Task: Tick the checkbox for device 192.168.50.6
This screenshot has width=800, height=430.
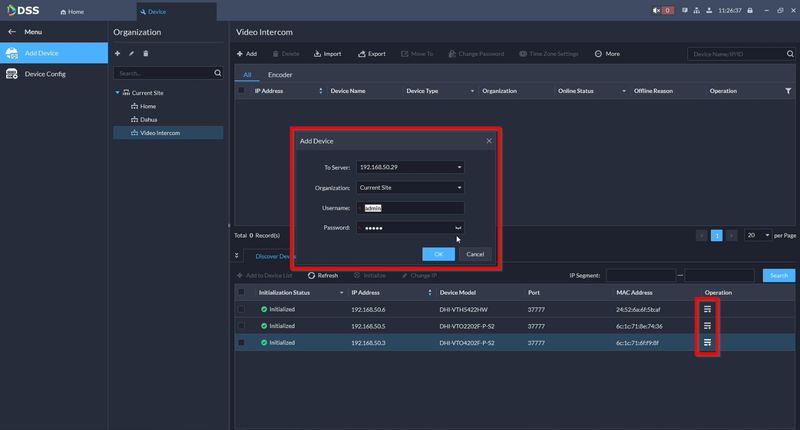Action: click(241, 310)
